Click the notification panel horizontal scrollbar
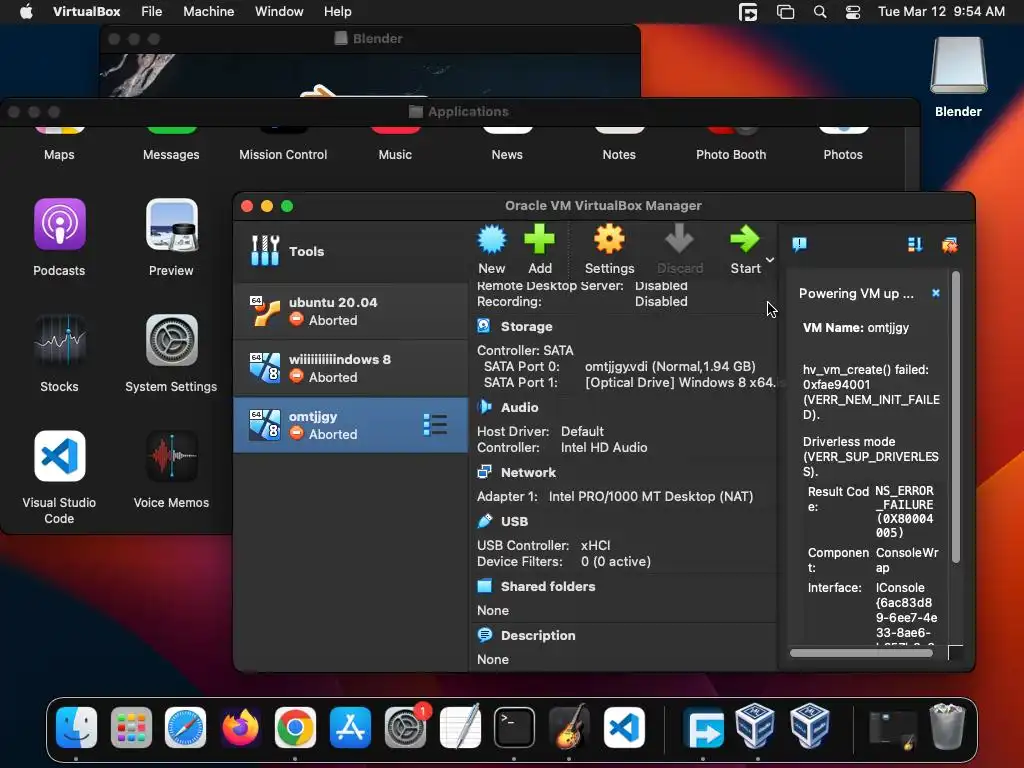 (x=861, y=653)
